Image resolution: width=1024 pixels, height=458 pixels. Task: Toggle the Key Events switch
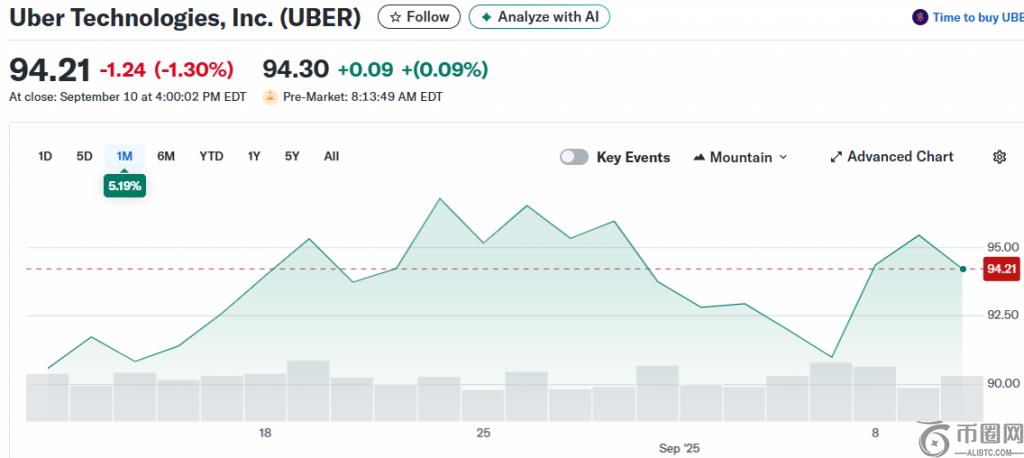[x=574, y=157]
